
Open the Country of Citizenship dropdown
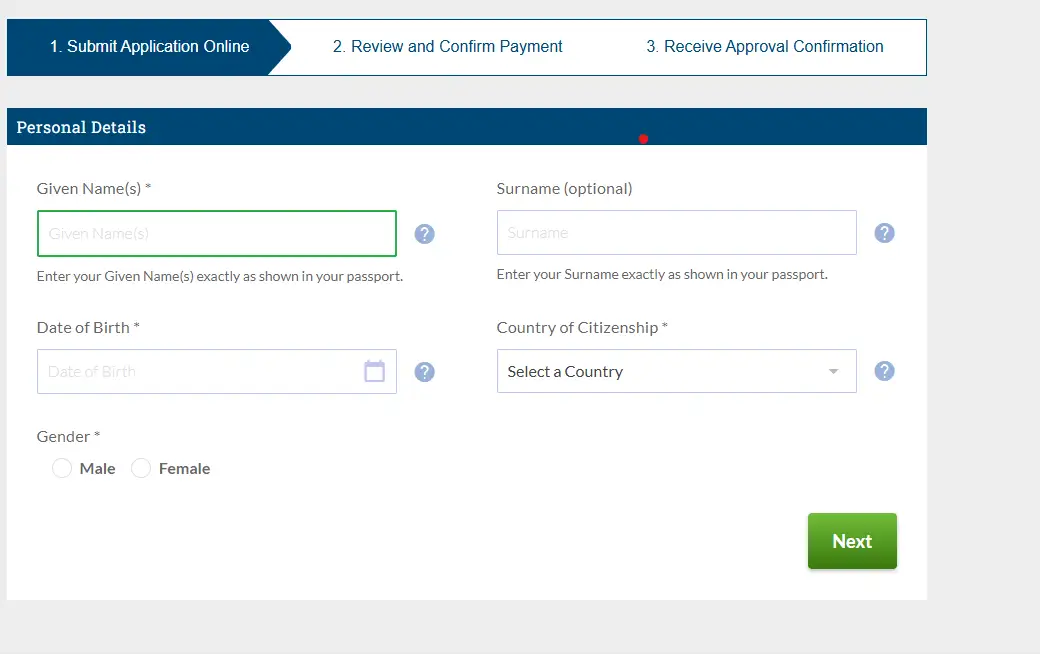pyautogui.click(x=676, y=371)
